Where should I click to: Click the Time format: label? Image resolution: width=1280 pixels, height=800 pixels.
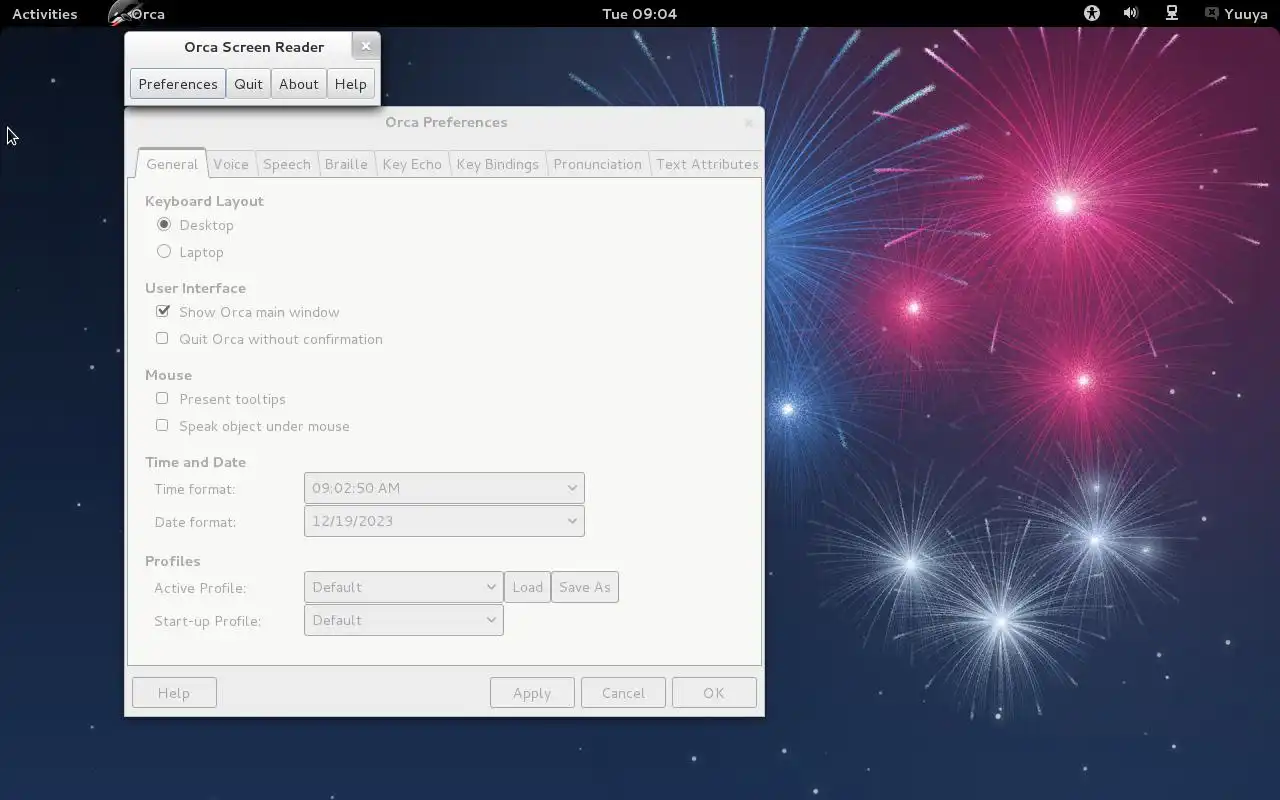coord(195,489)
